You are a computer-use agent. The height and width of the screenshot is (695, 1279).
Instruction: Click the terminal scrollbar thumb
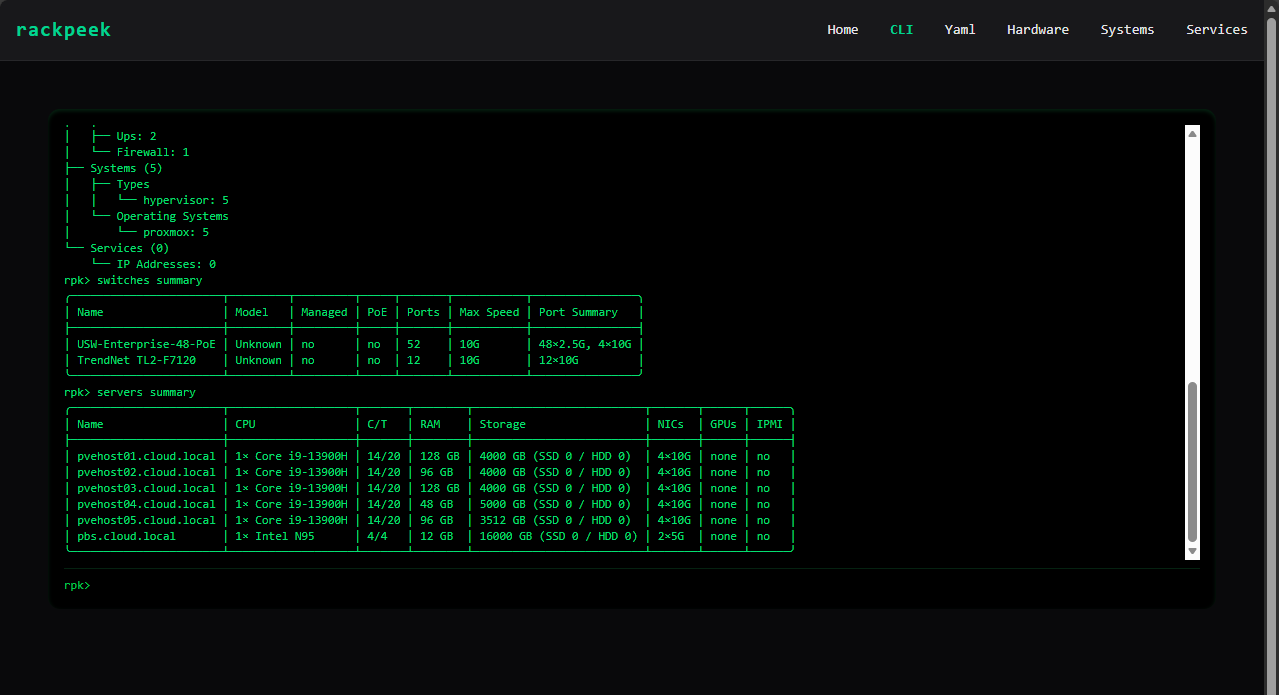(1192, 460)
